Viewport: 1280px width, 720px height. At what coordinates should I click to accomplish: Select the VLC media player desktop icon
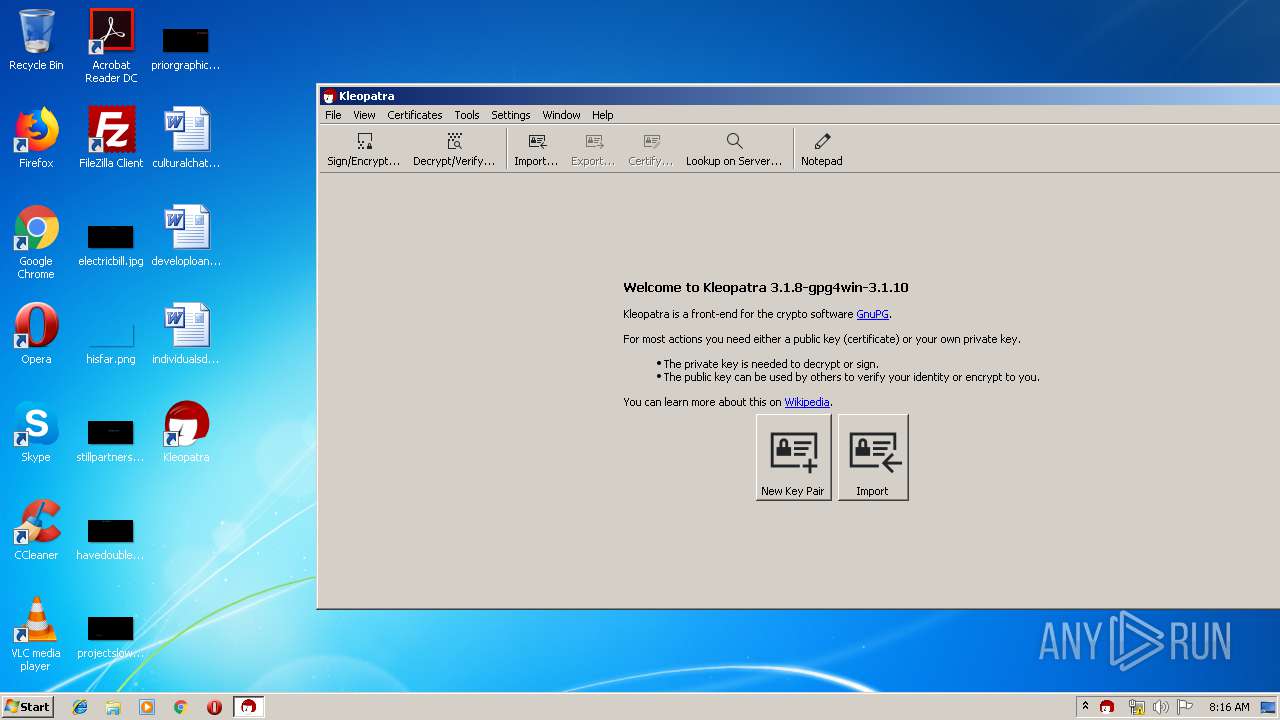[36, 634]
